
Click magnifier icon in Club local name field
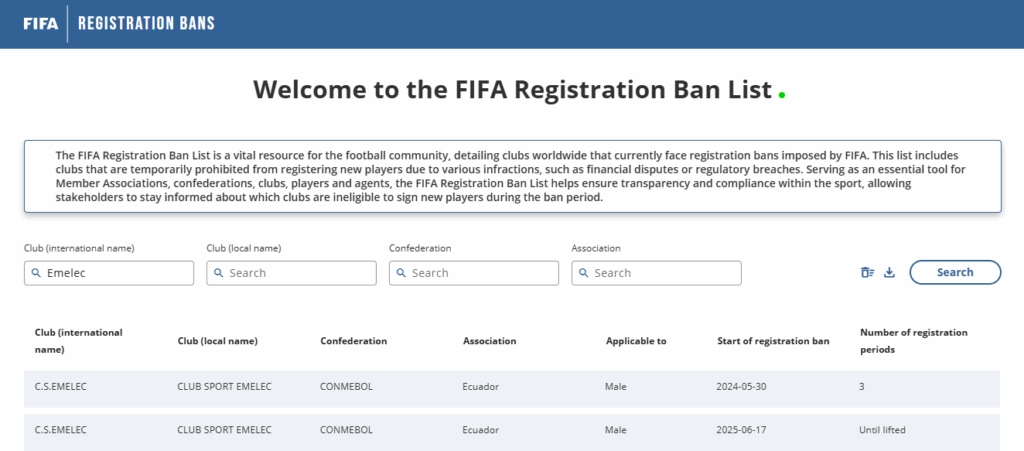(219, 273)
